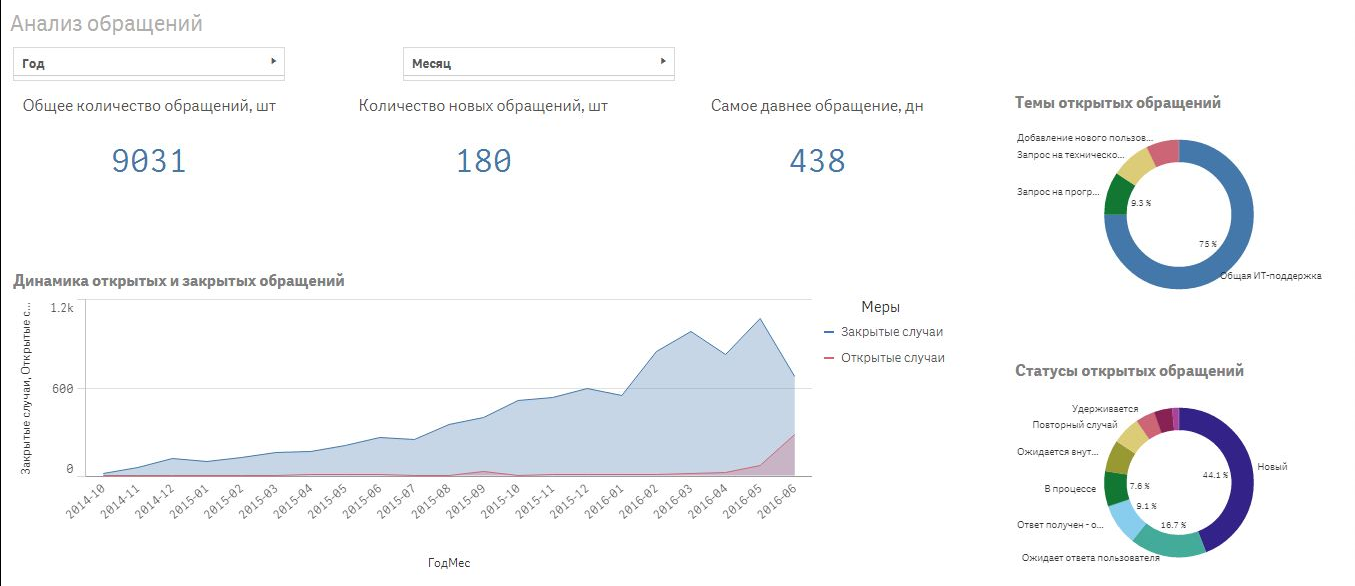This screenshot has width=1355, height=586.
Task: Select the light blue 9.1 % status segment
Action: point(1127,518)
